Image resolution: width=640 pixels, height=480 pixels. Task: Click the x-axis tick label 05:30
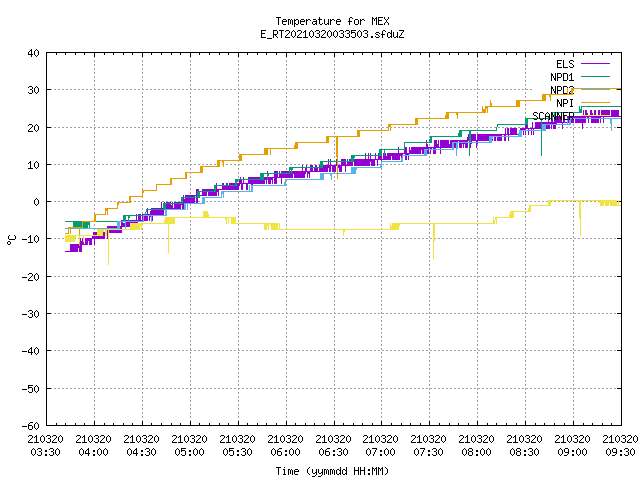pos(238,452)
